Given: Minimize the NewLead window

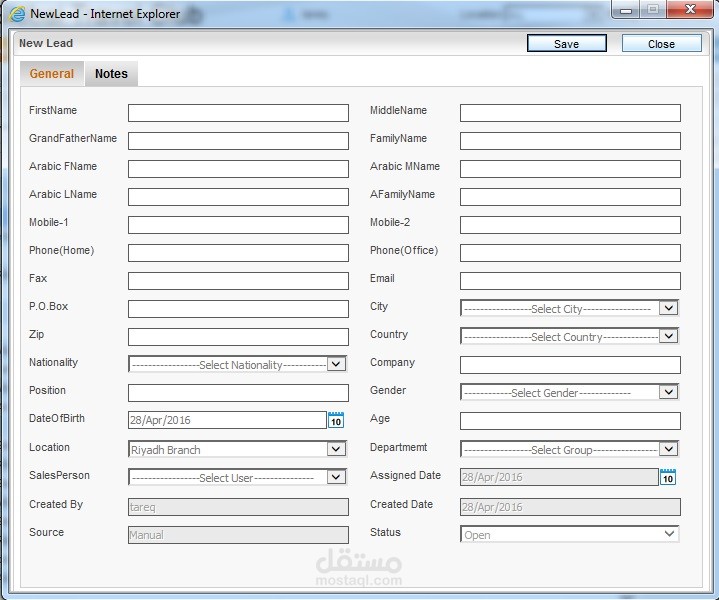Looking at the screenshot, I should (x=626, y=10).
